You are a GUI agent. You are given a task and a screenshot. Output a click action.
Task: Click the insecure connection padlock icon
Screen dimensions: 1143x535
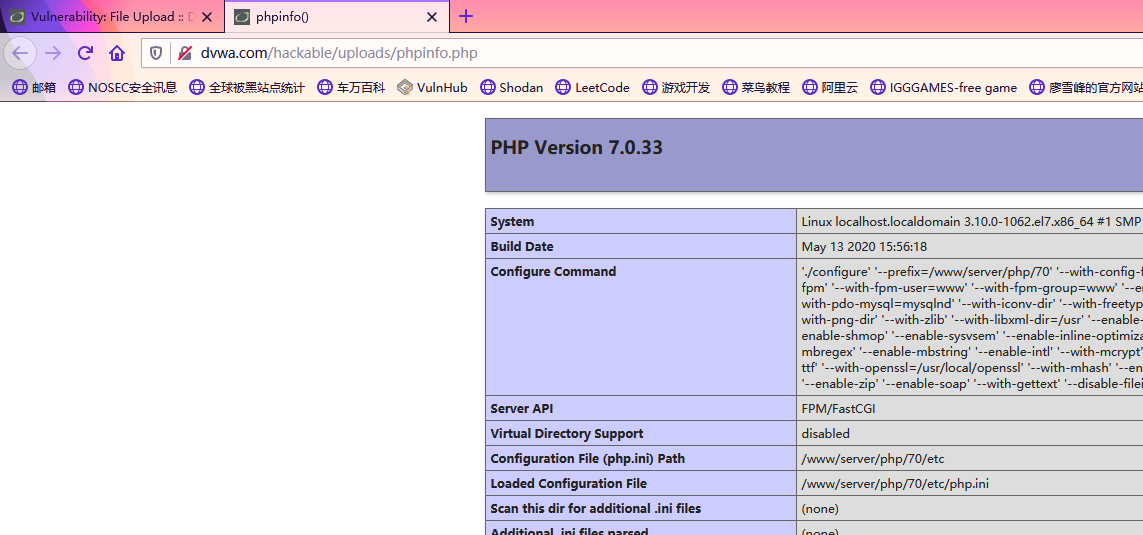tap(184, 53)
